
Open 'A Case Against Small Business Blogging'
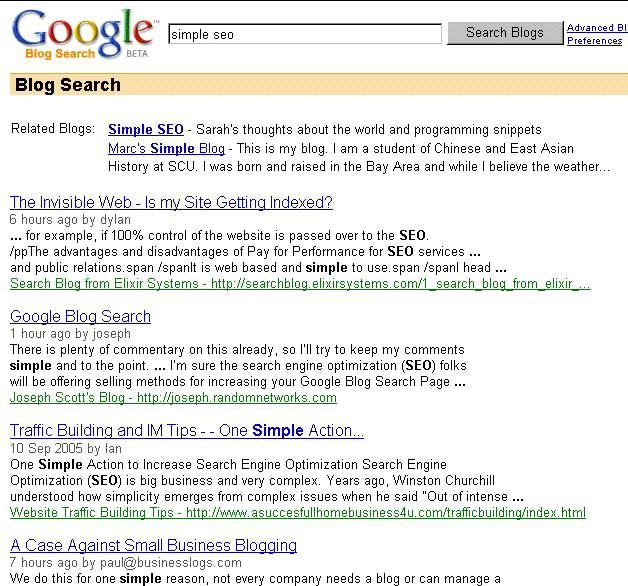[153, 546]
